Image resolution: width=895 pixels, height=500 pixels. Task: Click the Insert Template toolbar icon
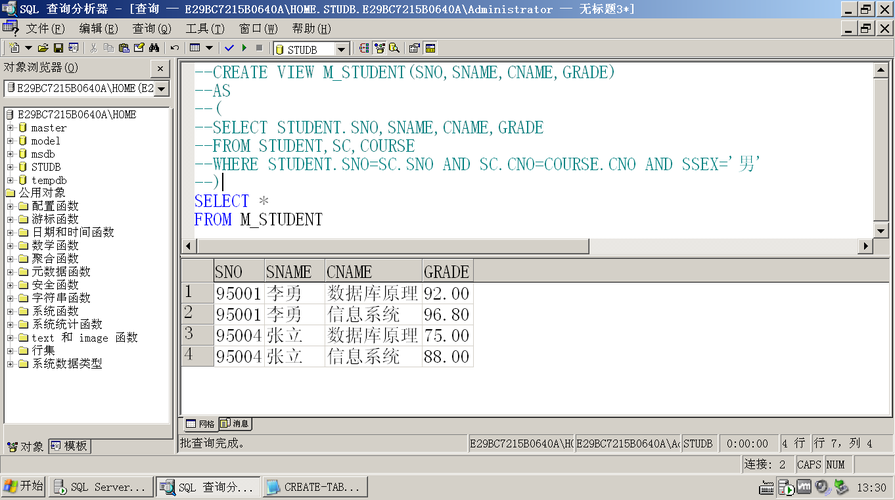74,49
